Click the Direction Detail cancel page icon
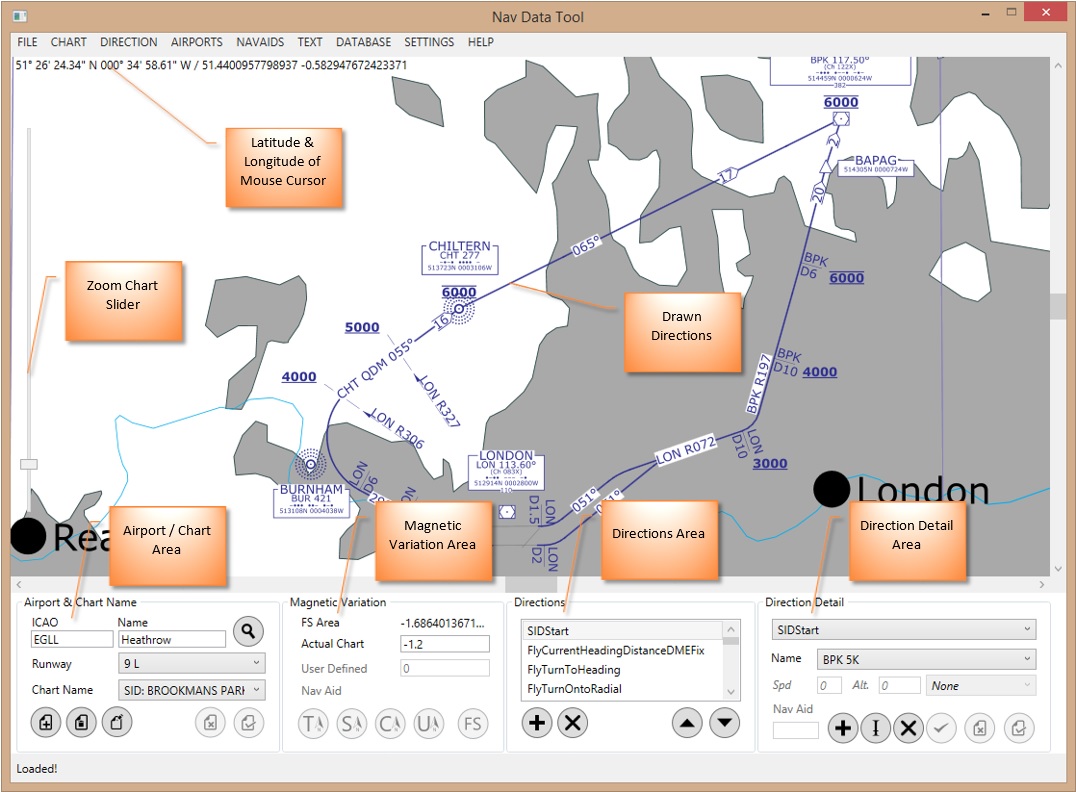This screenshot has width=1076, height=792. click(980, 728)
